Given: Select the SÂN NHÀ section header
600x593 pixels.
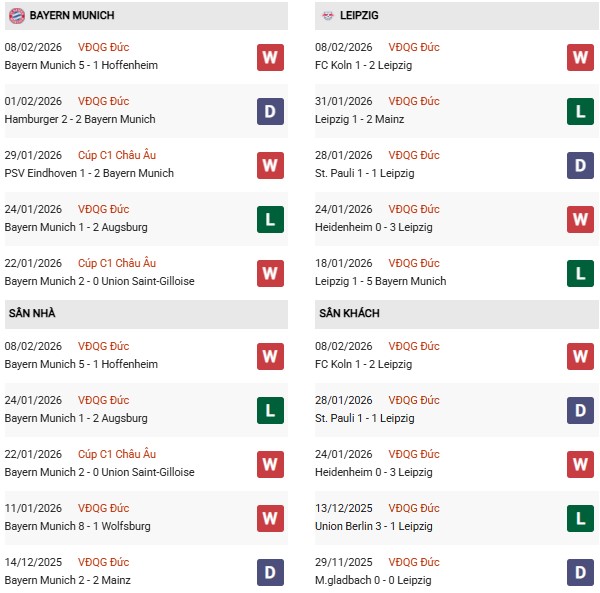Looking at the screenshot, I should point(32,314).
